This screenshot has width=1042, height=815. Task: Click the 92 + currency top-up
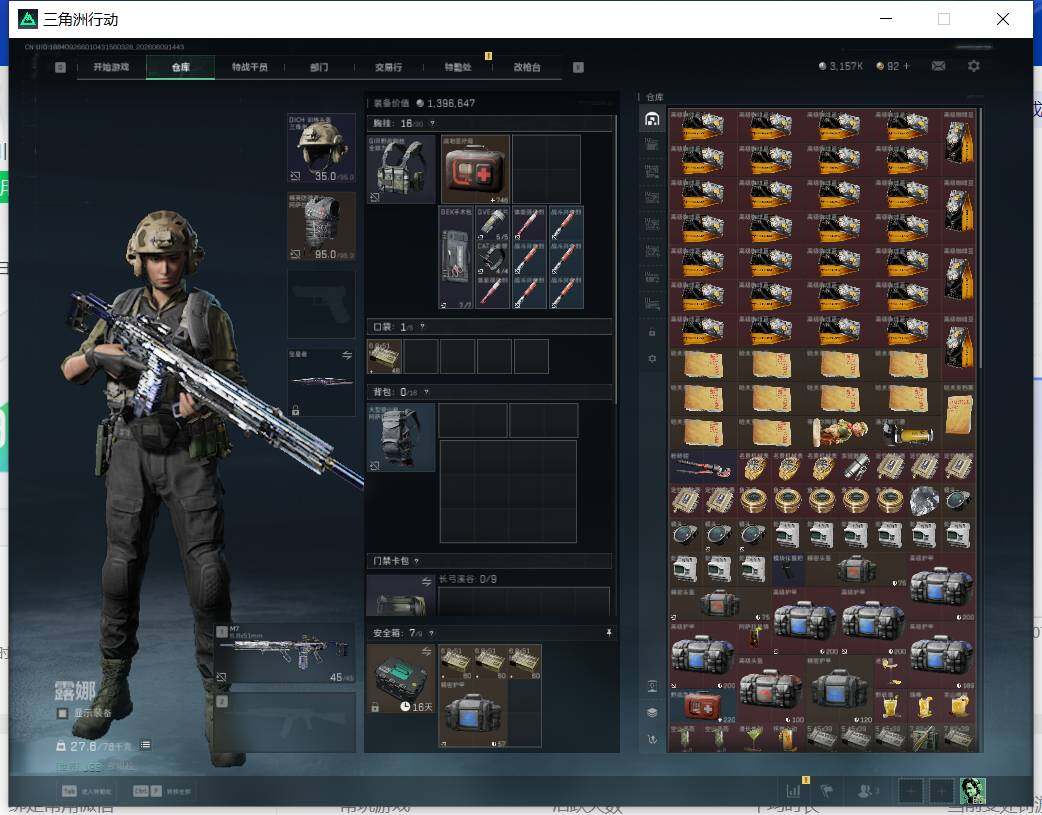pyautogui.click(x=894, y=66)
